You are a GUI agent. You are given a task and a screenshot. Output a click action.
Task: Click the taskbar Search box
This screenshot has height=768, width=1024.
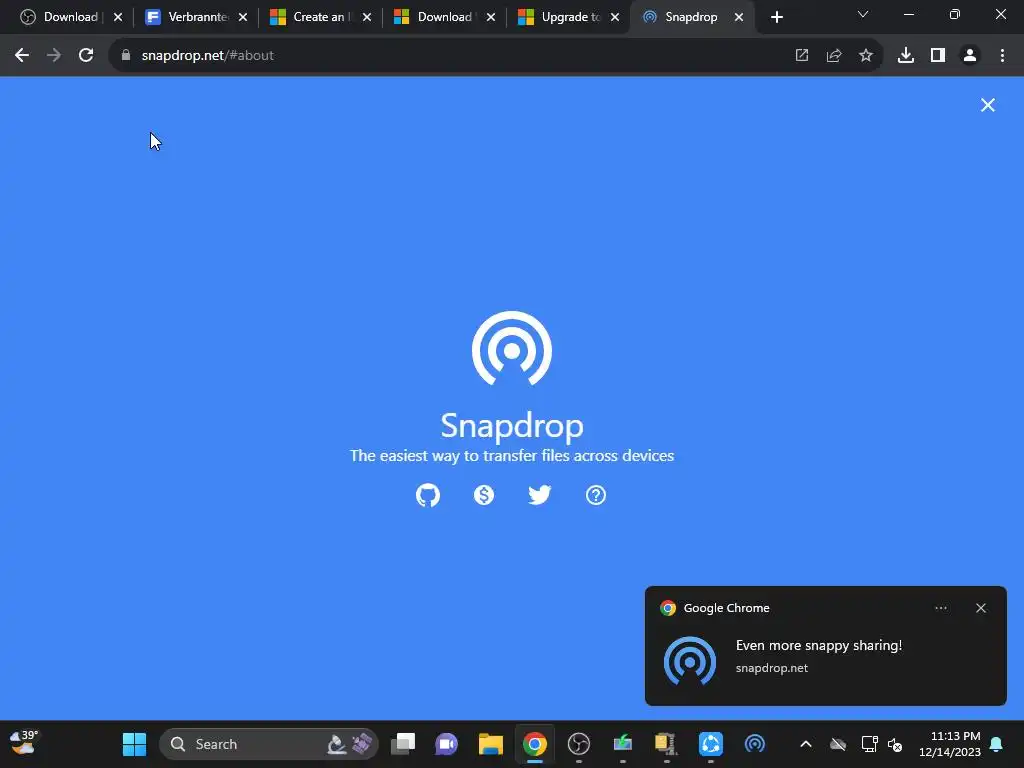click(268, 744)
